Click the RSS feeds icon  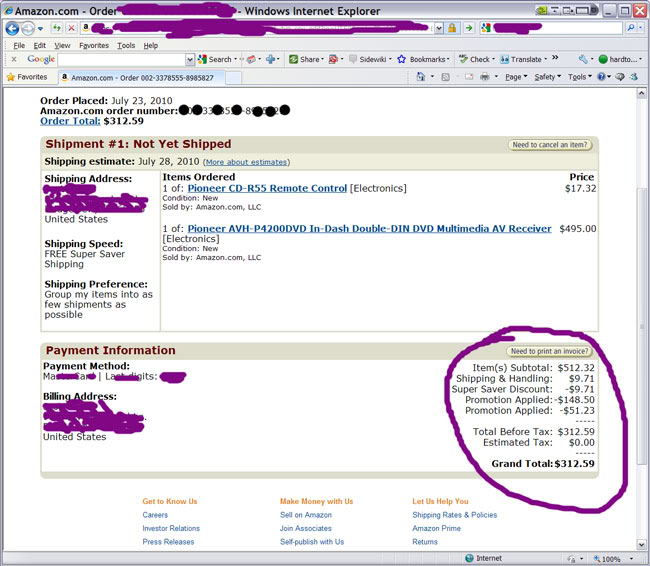point(446,77)
